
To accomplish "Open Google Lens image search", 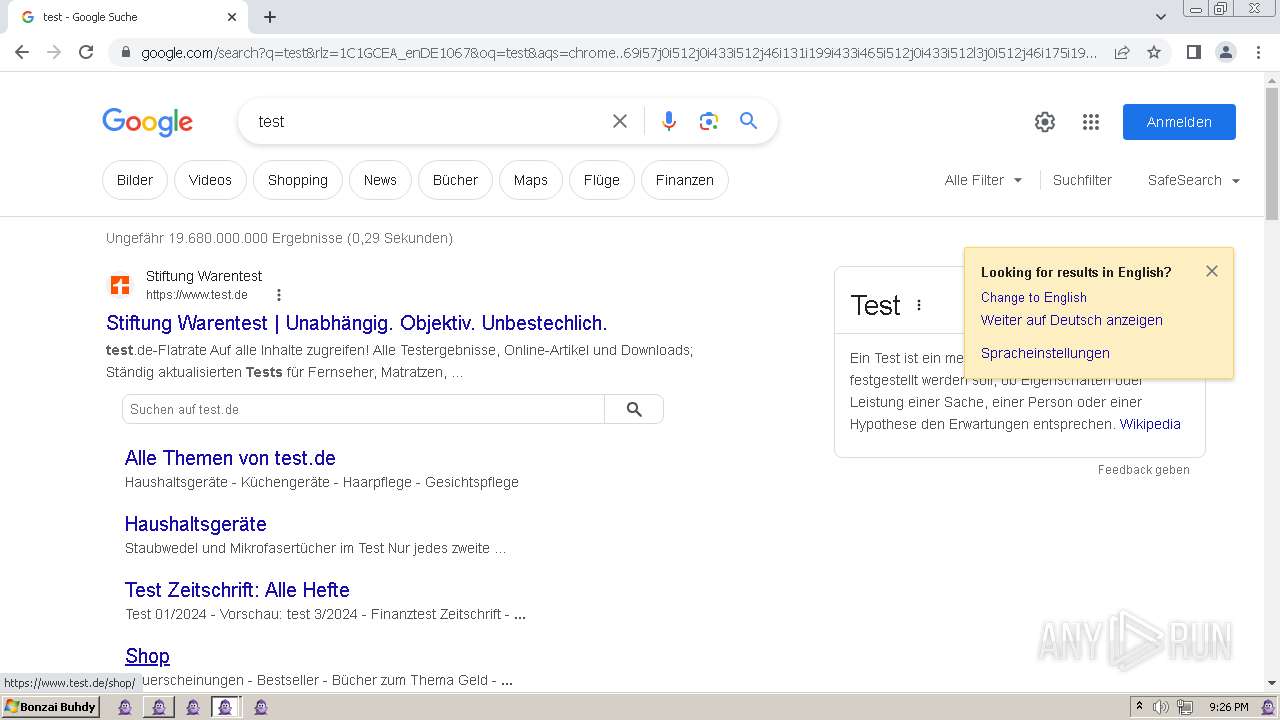I will click(709, 121).
